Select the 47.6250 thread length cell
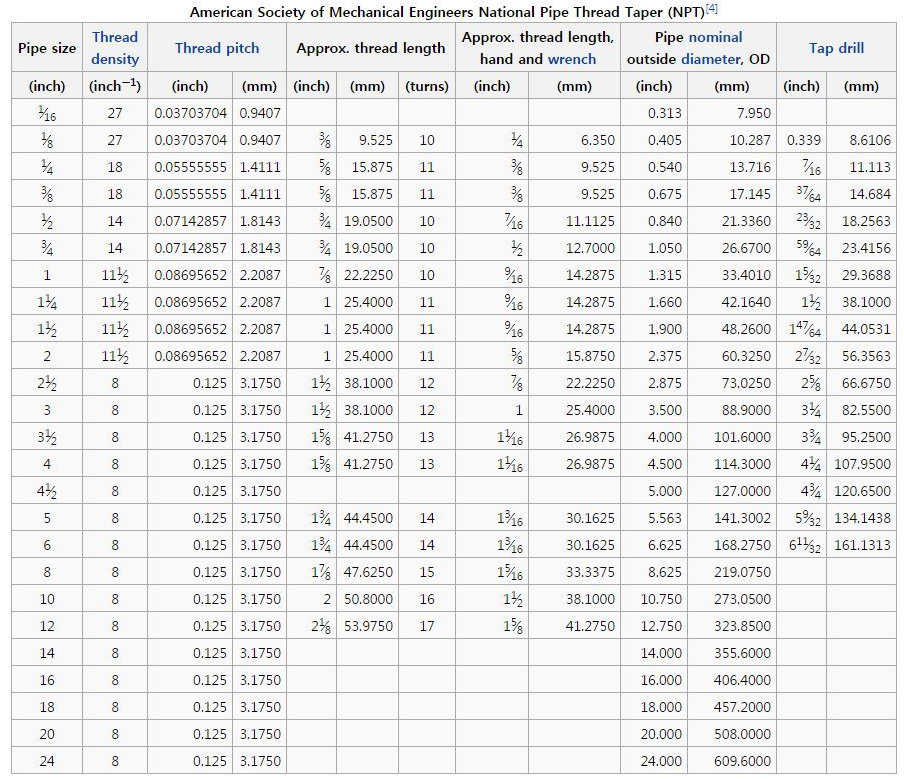This screenshot has height=779, width=904. pyautogui.click(x=367, y=572)
